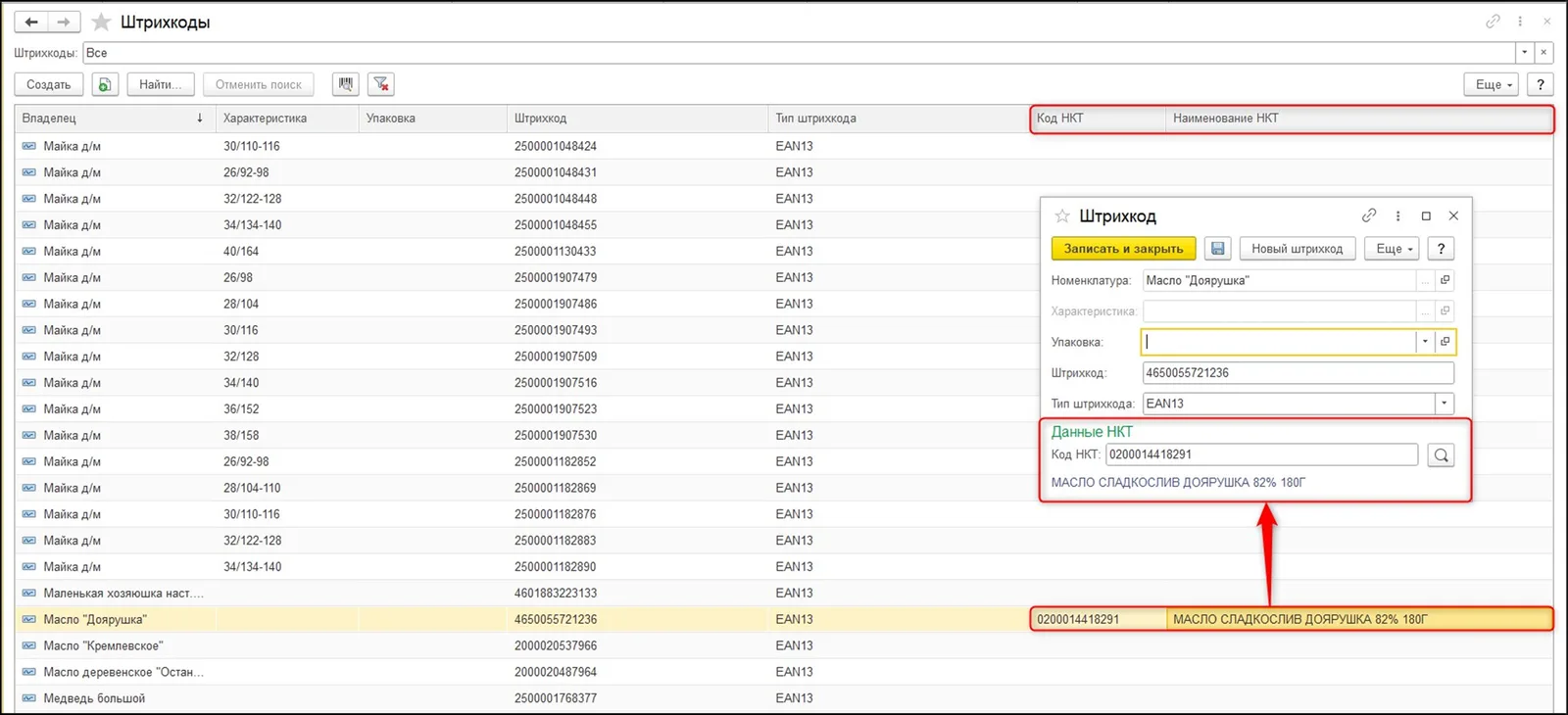Go back with the left arrow
Screen dimensions: 1568x715
31,22
